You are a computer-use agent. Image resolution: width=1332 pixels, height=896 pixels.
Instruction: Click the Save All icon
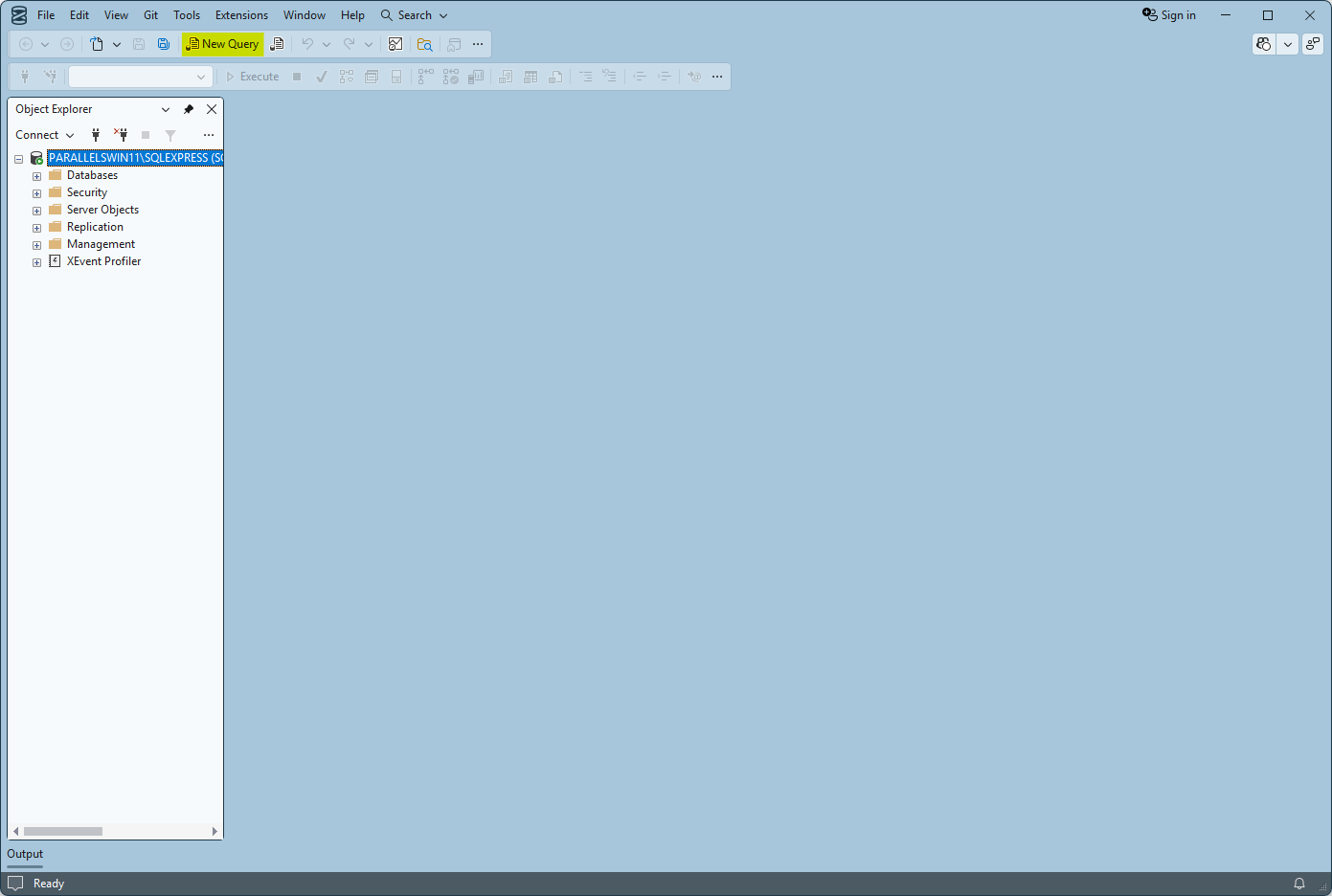pyautogui.click(x=164, y=44)
